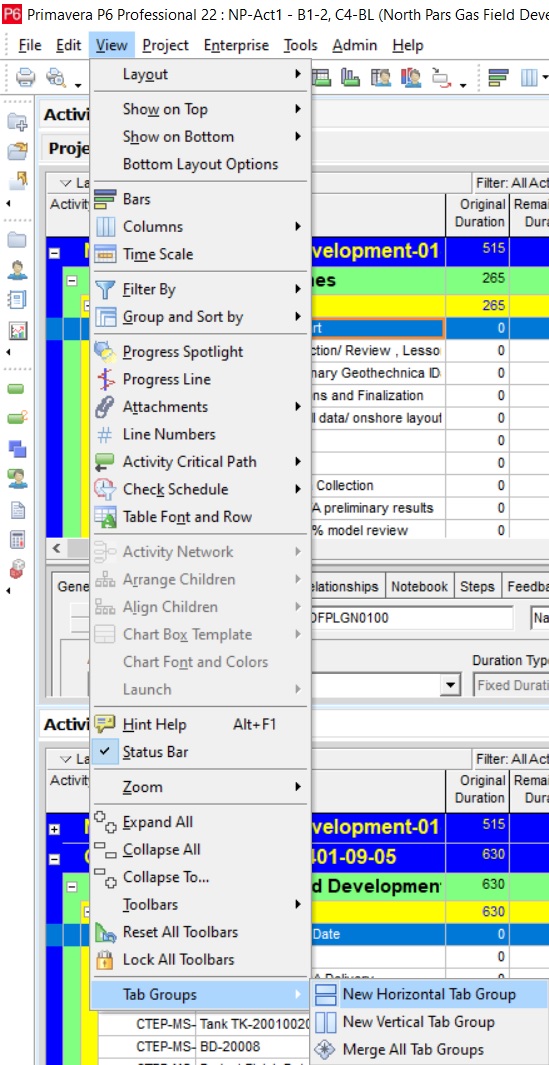Expand the collapsed project row in lower table
This screenshot has width=549, height=1065.
pyautogui.click(x=54, y=829)
